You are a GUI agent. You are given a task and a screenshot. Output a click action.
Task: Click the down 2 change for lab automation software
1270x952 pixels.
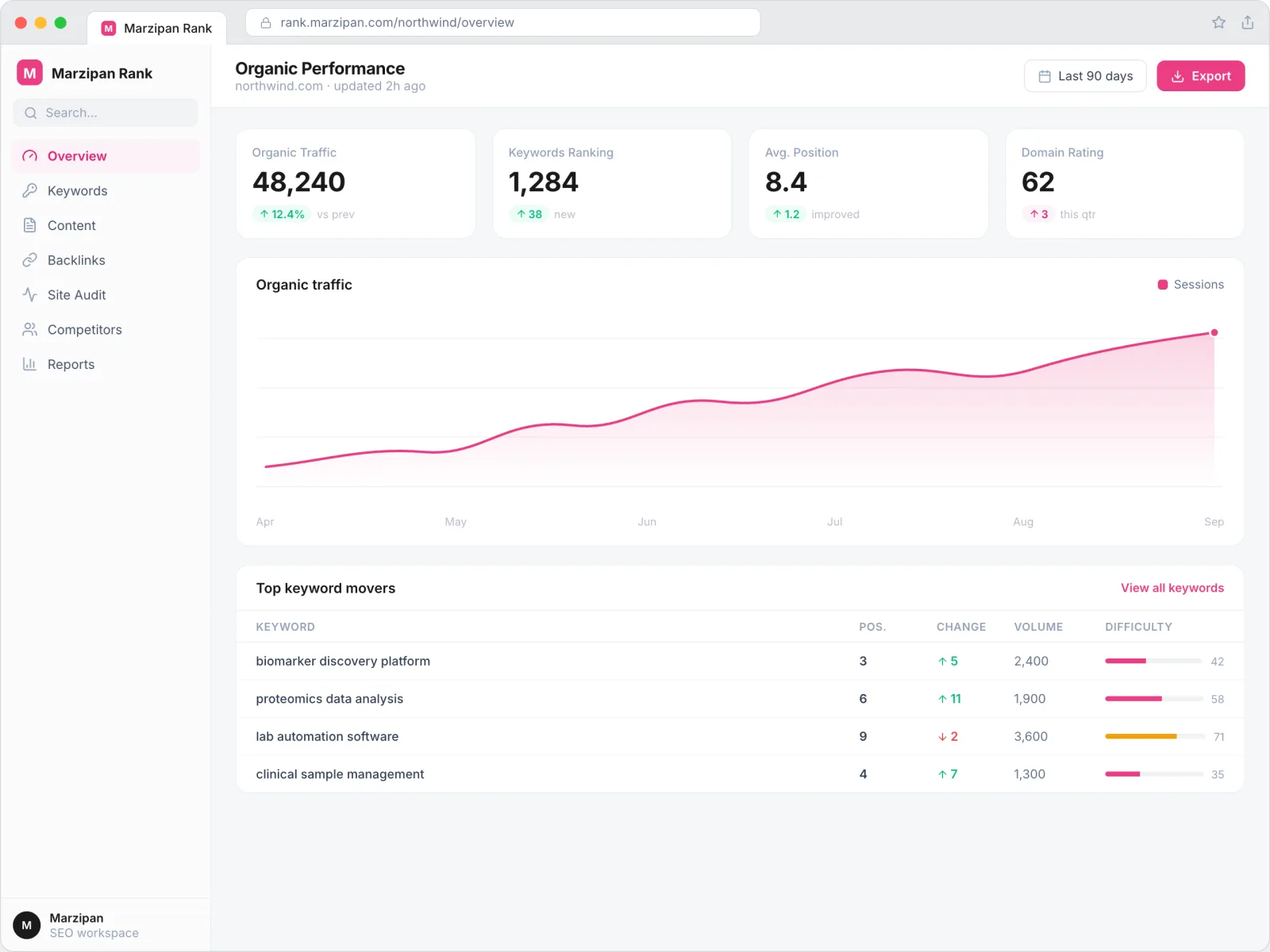coord(948,736)
